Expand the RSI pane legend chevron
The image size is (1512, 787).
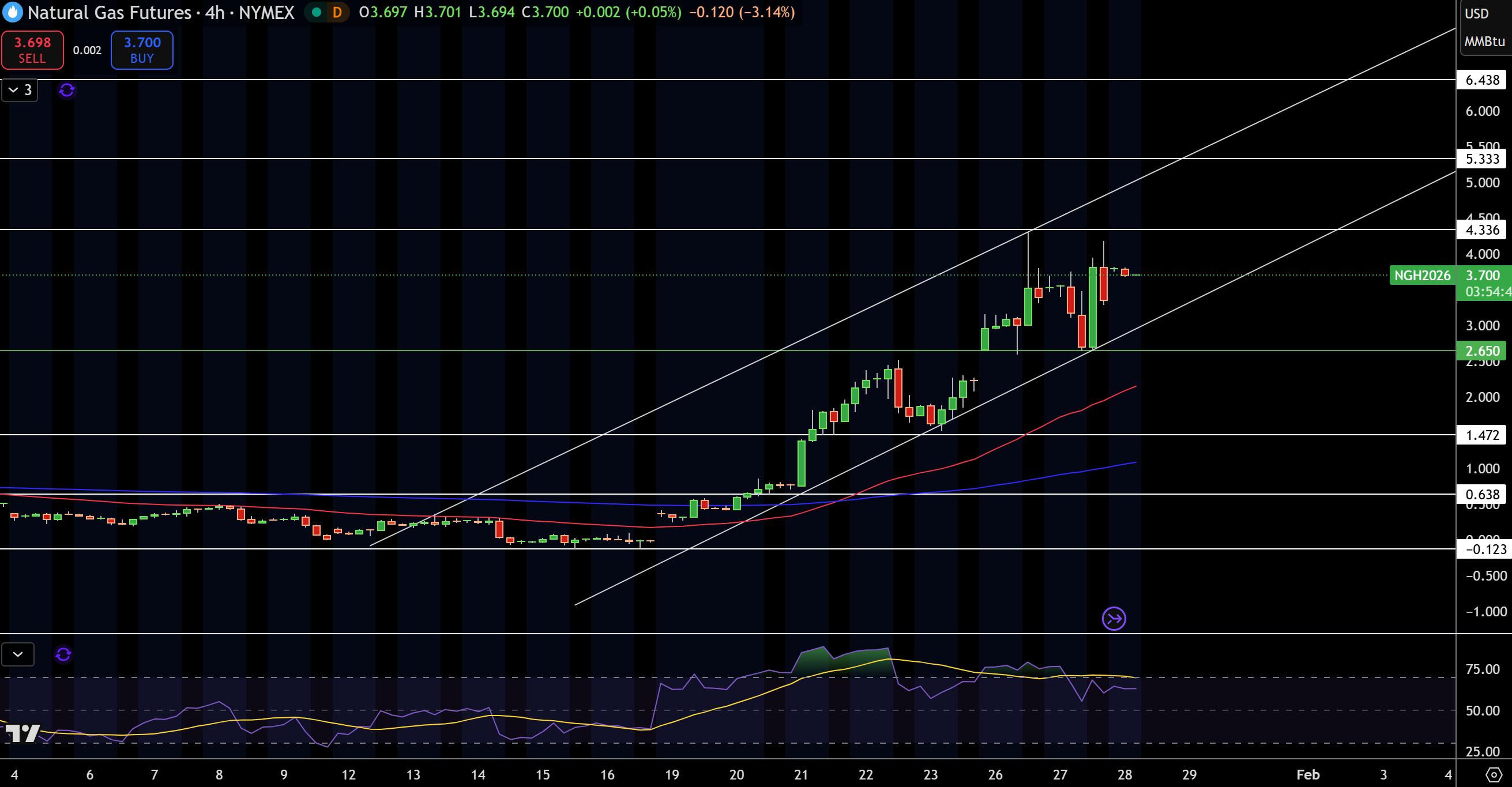coord(18,654)
